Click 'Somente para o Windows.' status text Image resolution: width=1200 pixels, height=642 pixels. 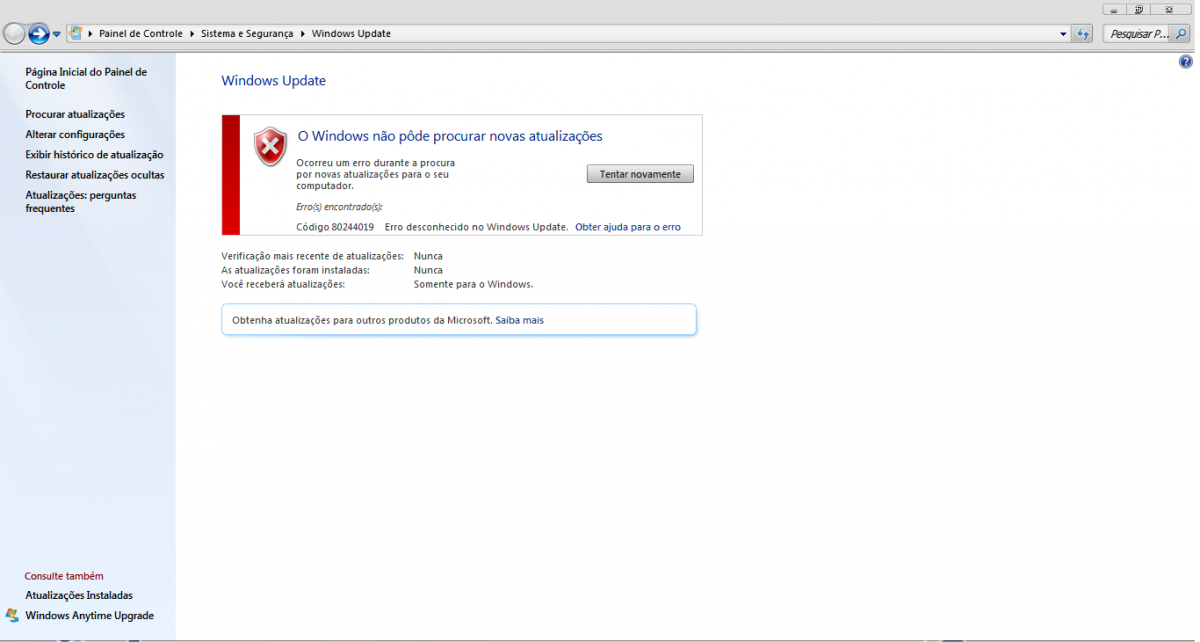tap(474, 284)
